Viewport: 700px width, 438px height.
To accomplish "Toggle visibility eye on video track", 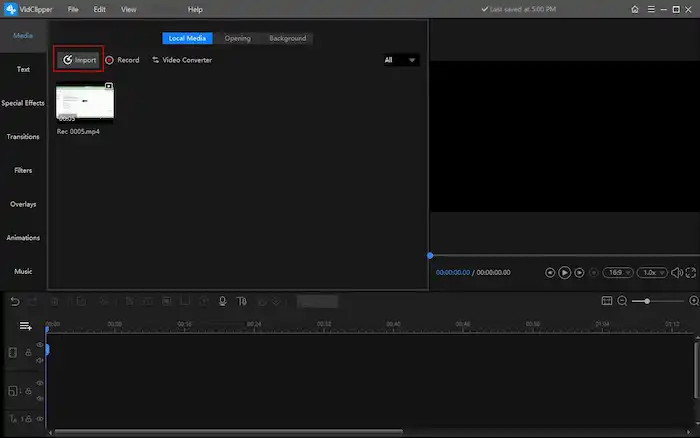I will (41, 346).
